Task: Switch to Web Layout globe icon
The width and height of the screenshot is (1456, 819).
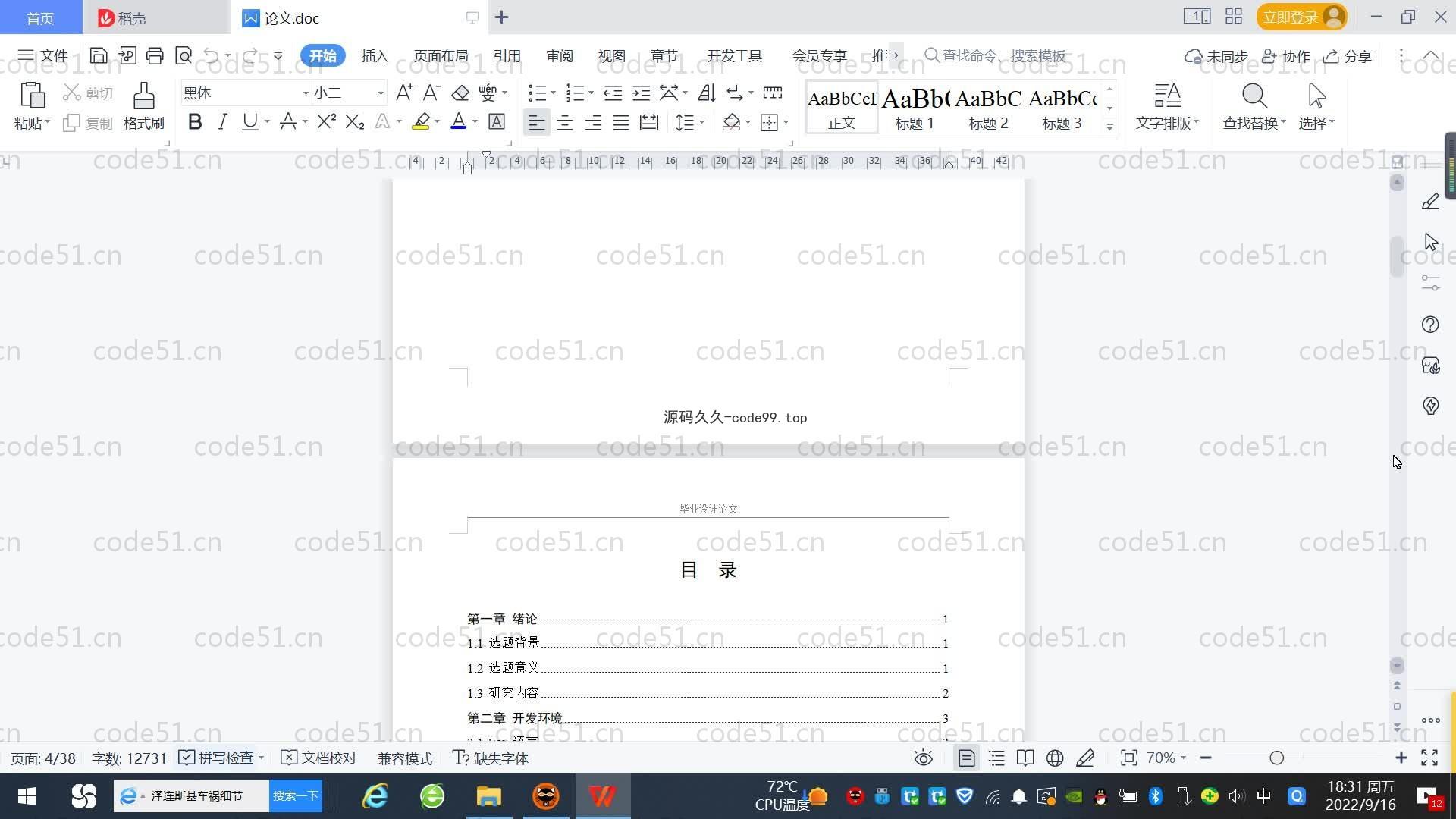Action: 1055,758
